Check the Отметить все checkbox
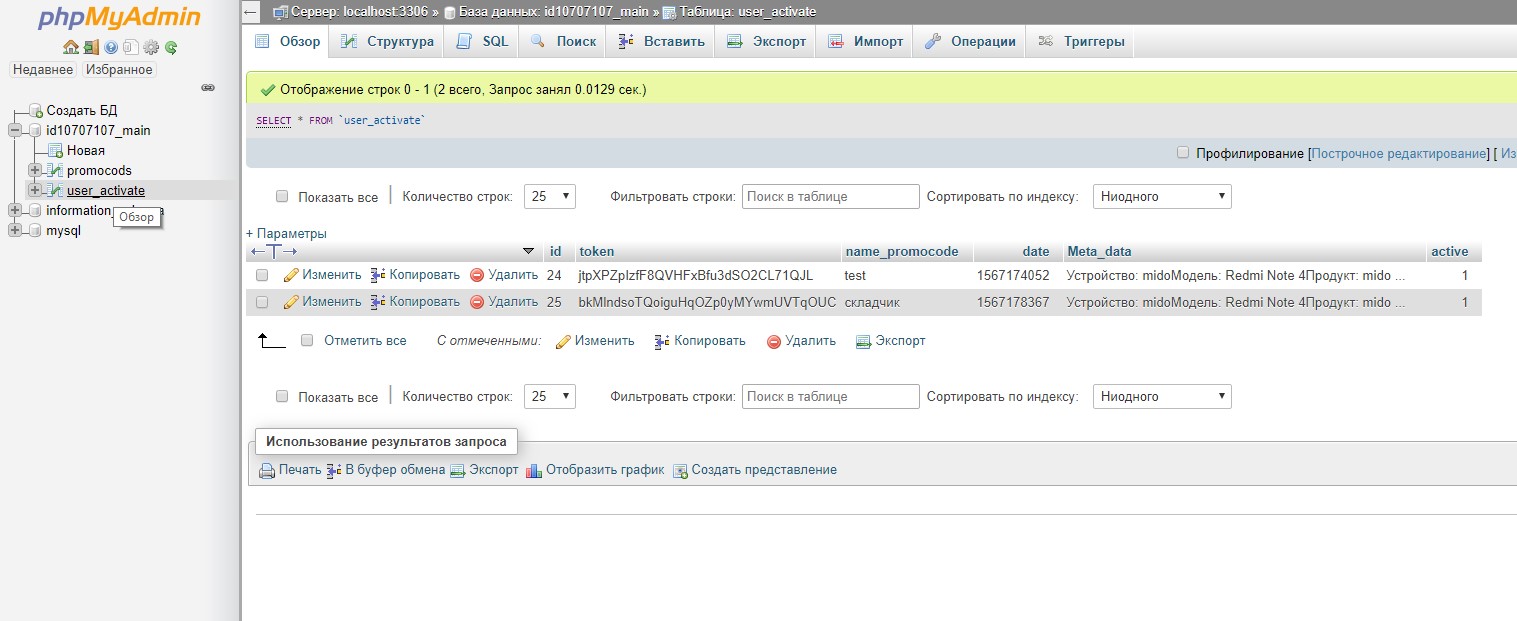Screen dimensions: 1517x621 307,340
